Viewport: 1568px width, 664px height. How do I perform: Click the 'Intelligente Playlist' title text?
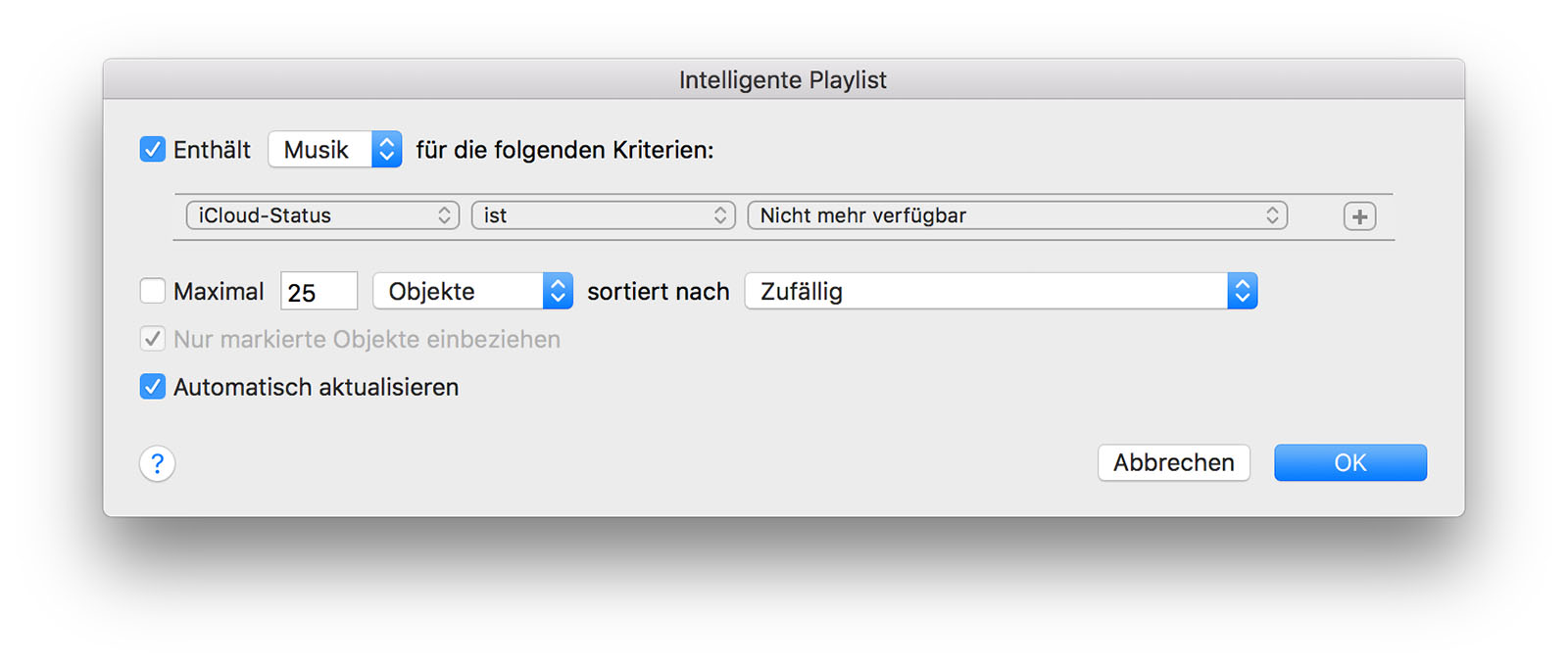pos(783,80)
